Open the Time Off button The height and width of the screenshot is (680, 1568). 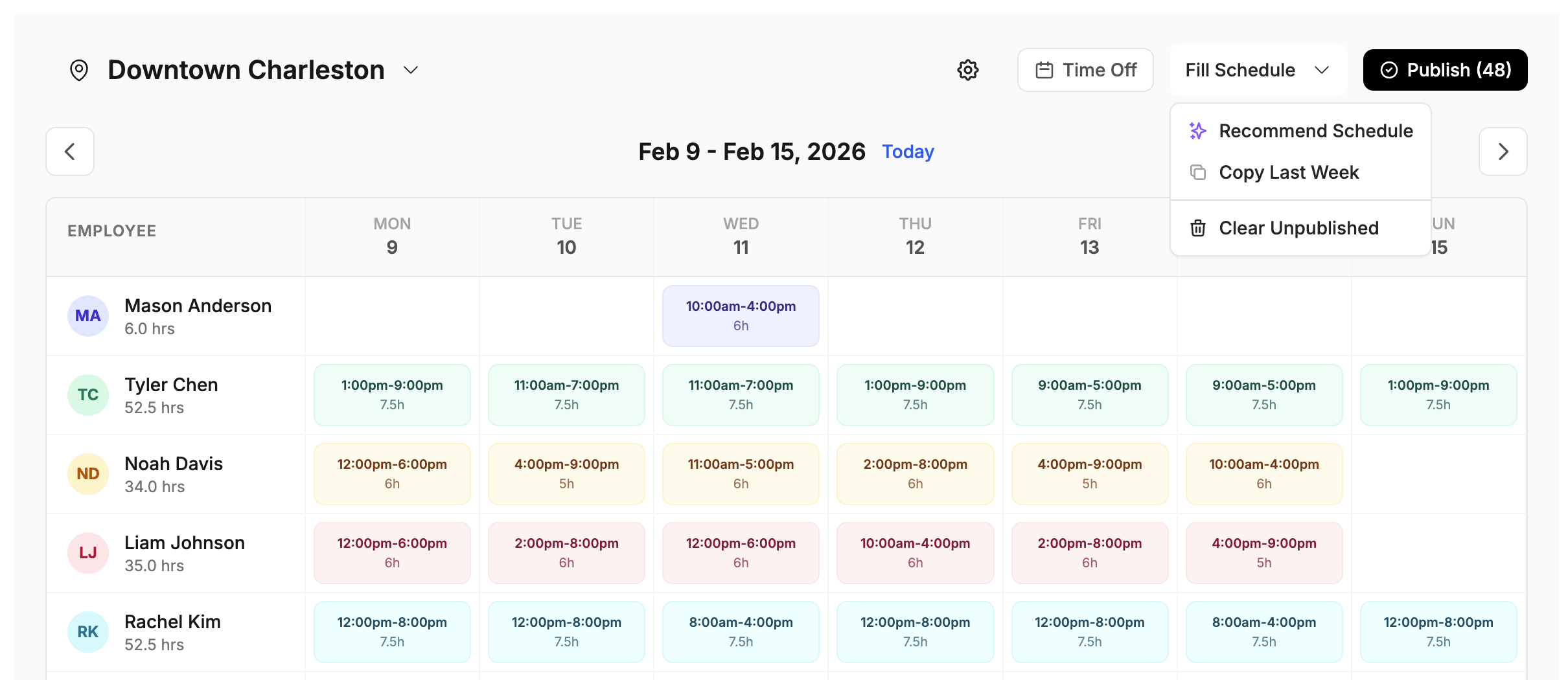(x=1085, y=70)
